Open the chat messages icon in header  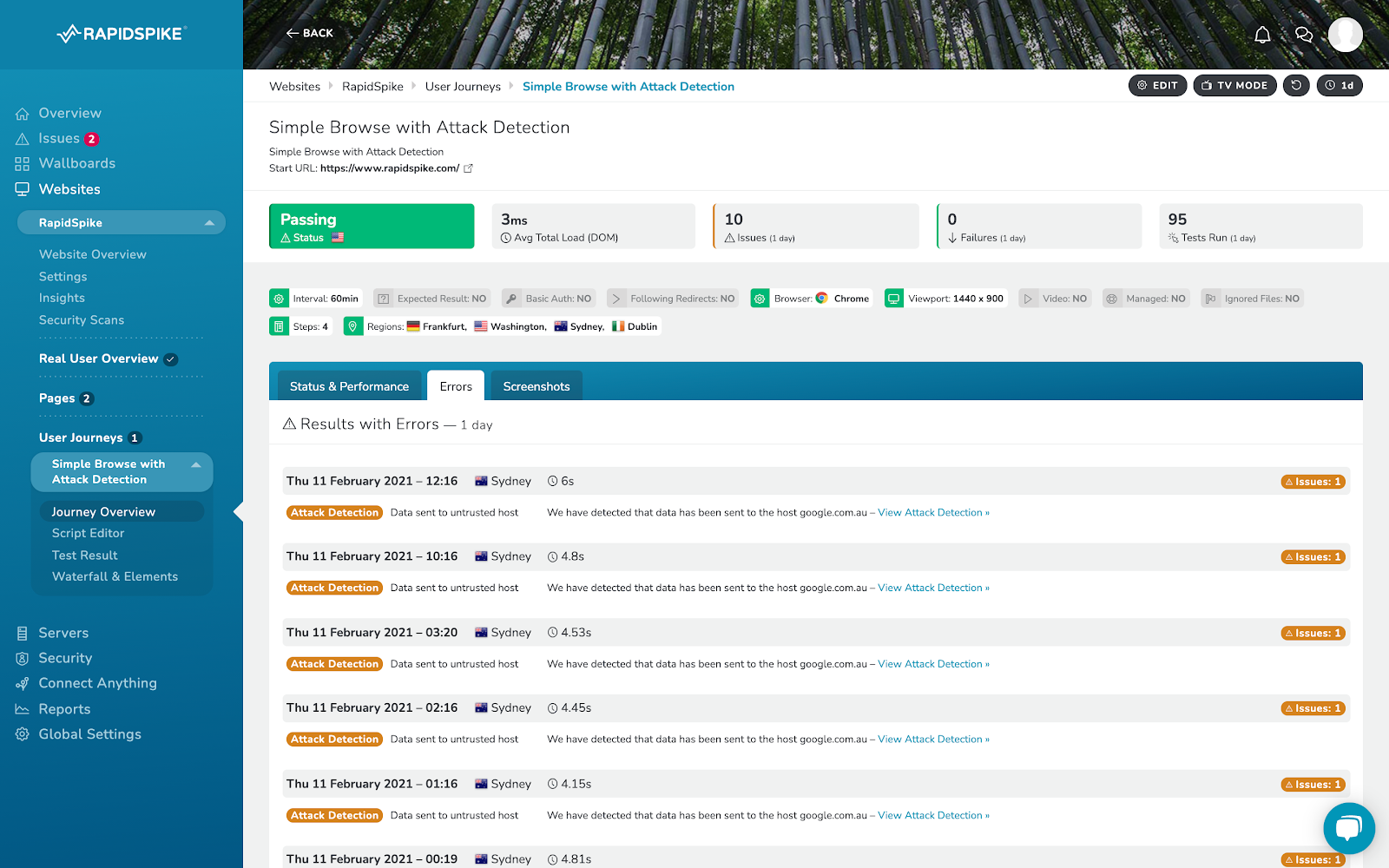point(1304,35)
